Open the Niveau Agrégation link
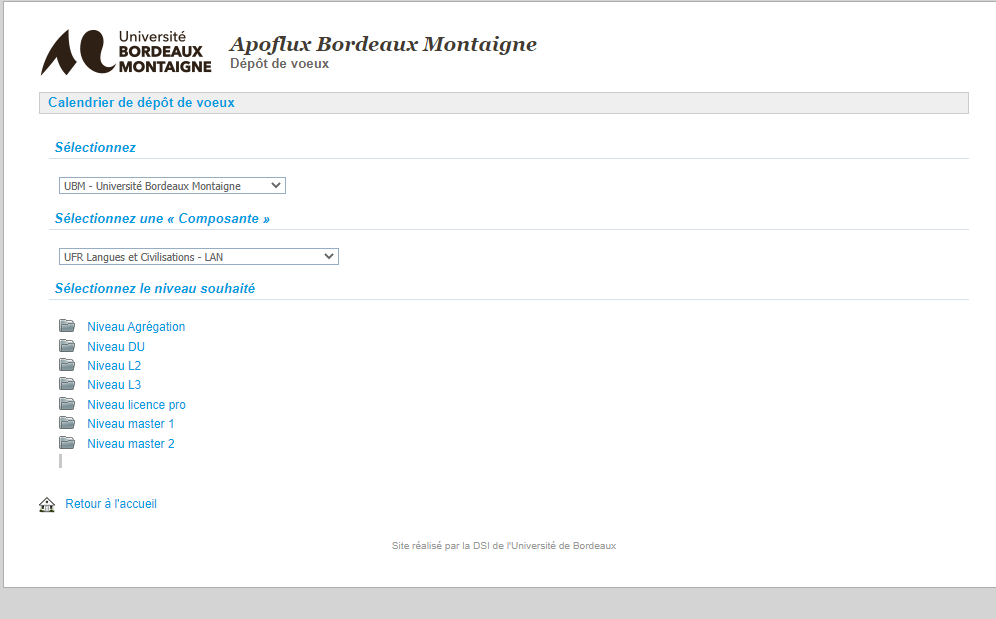996x619 pixels. coord(136,327)
